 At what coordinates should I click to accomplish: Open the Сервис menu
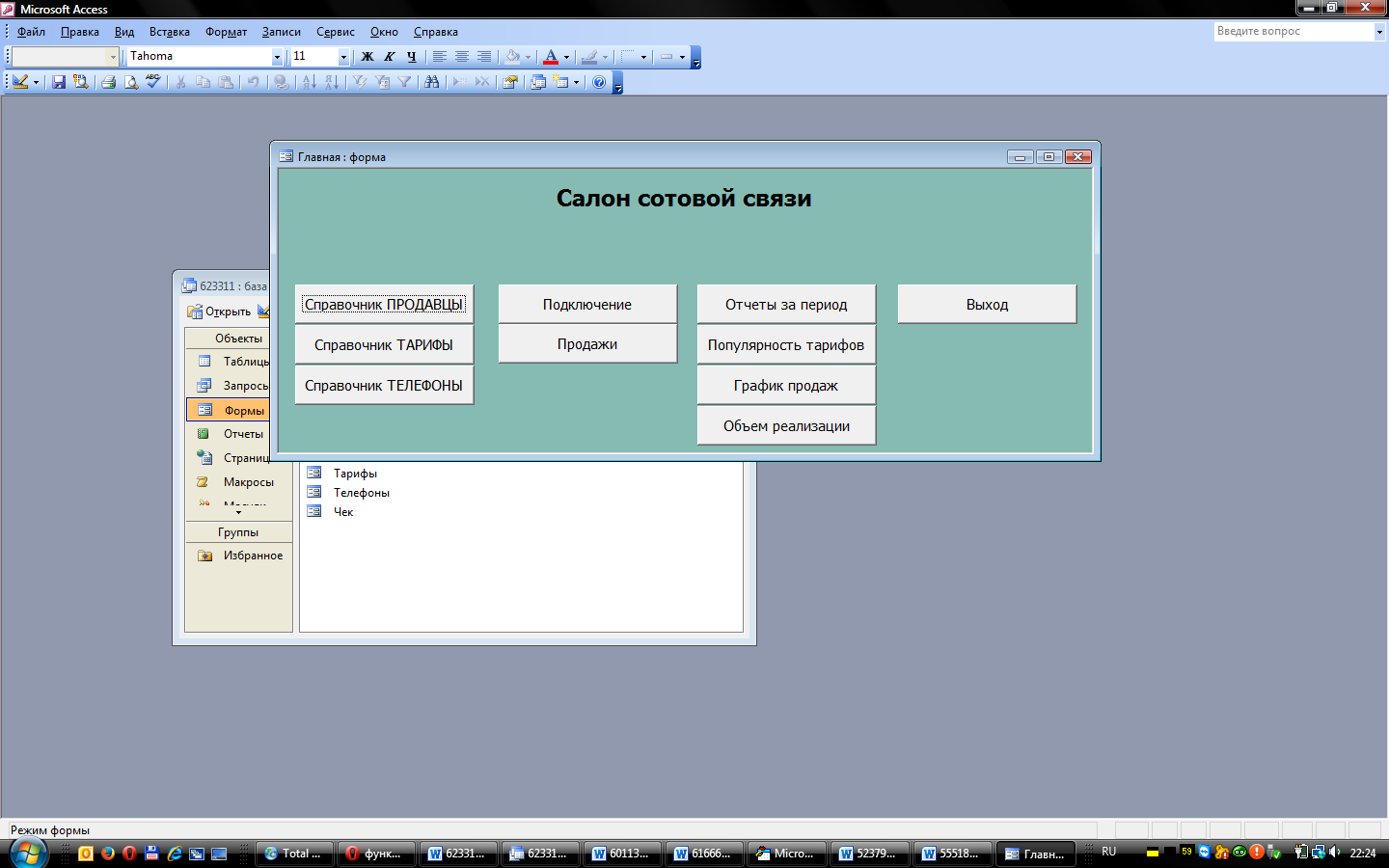(335, 32)
